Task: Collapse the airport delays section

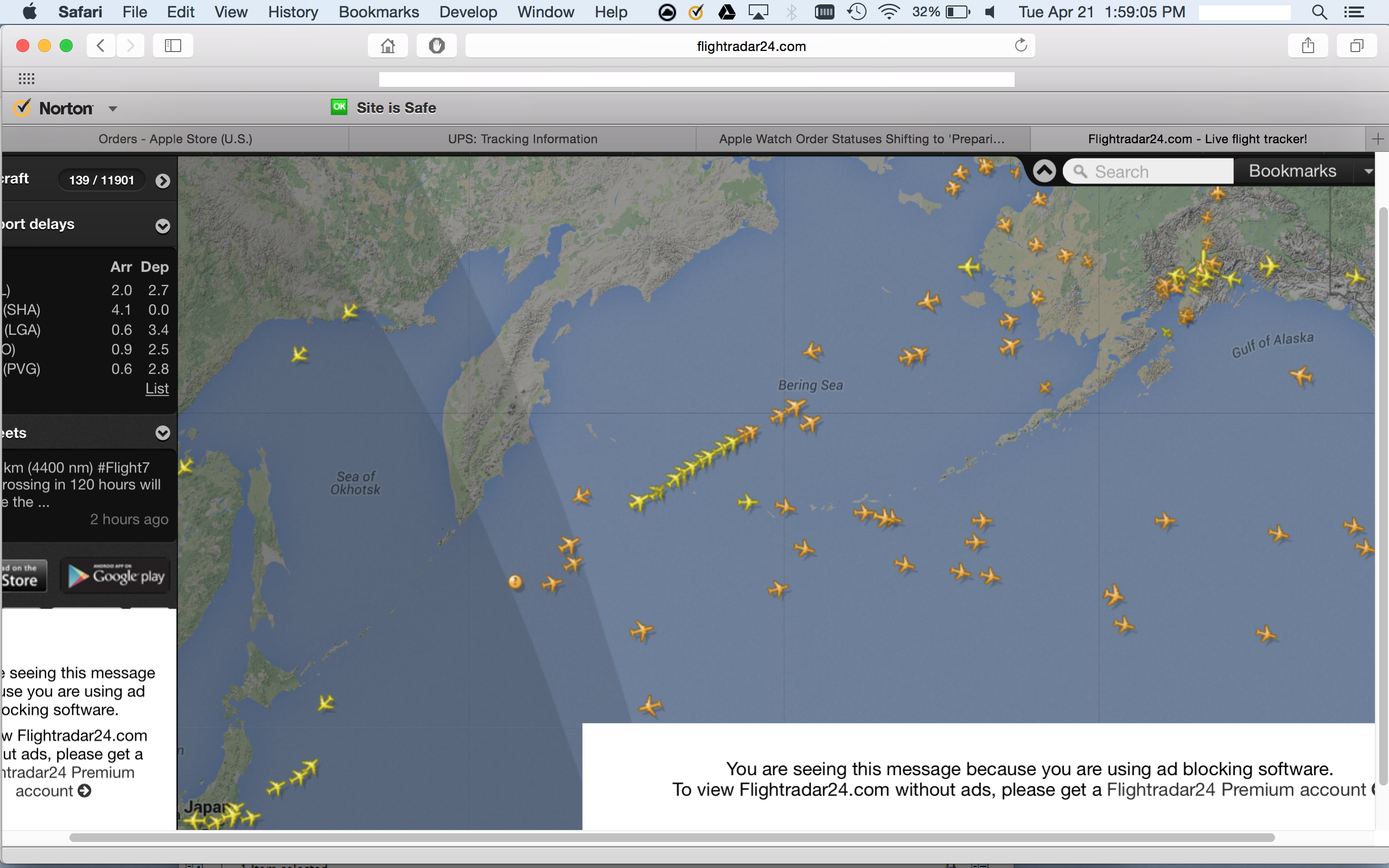Action: tap(163, 226)
